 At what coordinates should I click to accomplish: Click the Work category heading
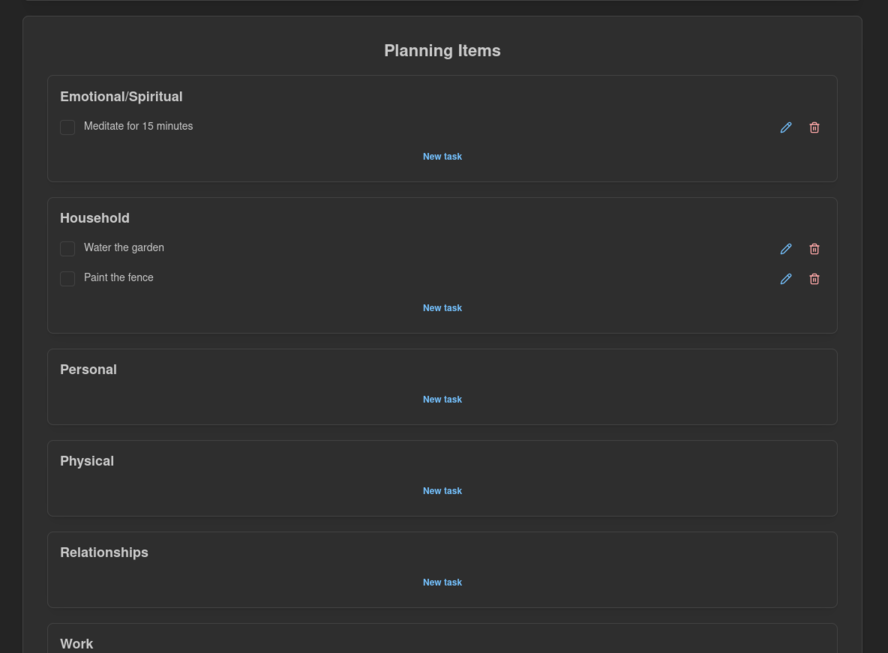(x=77, y=644)
